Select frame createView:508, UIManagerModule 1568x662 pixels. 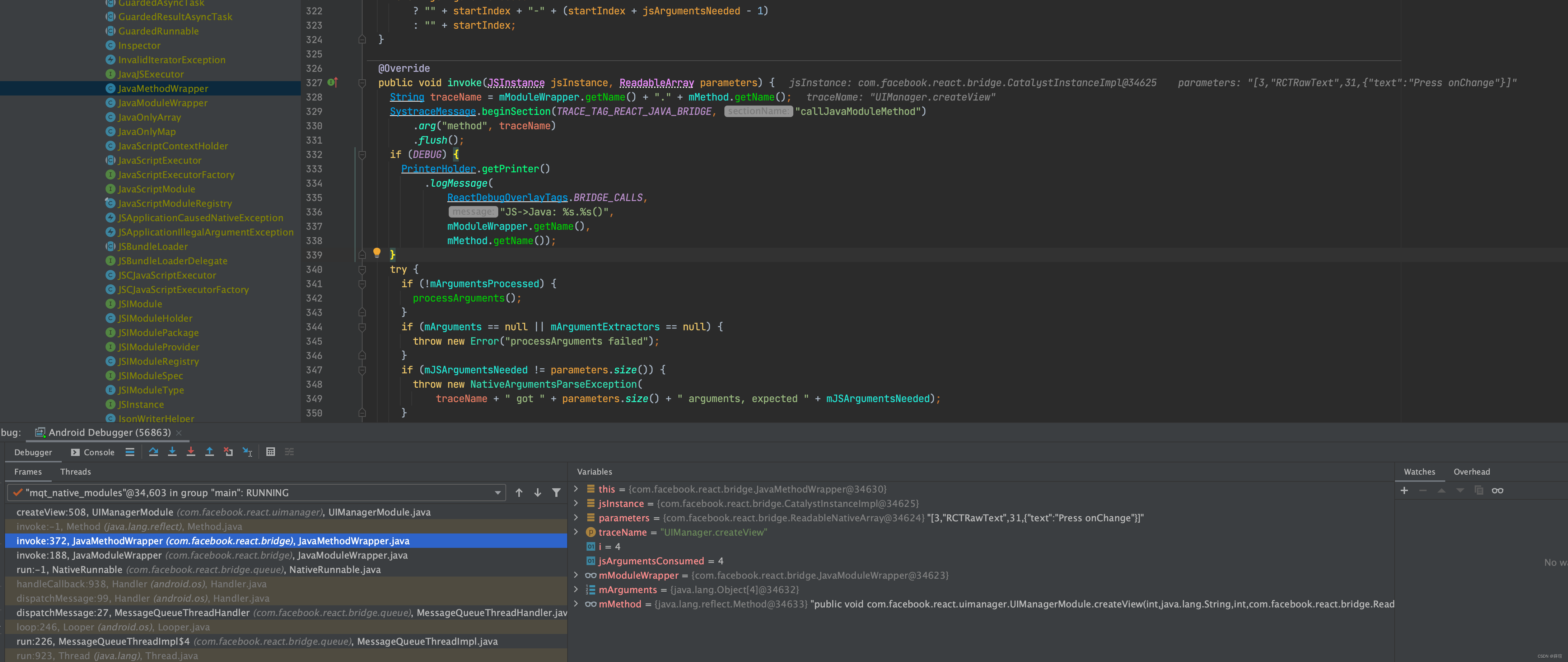click(x=286, y=512)
